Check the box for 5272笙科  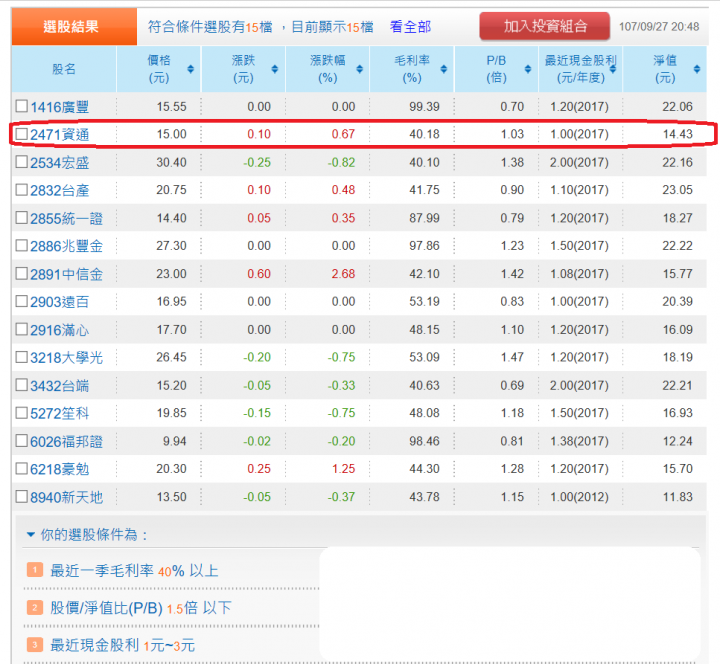click(22, 413)
